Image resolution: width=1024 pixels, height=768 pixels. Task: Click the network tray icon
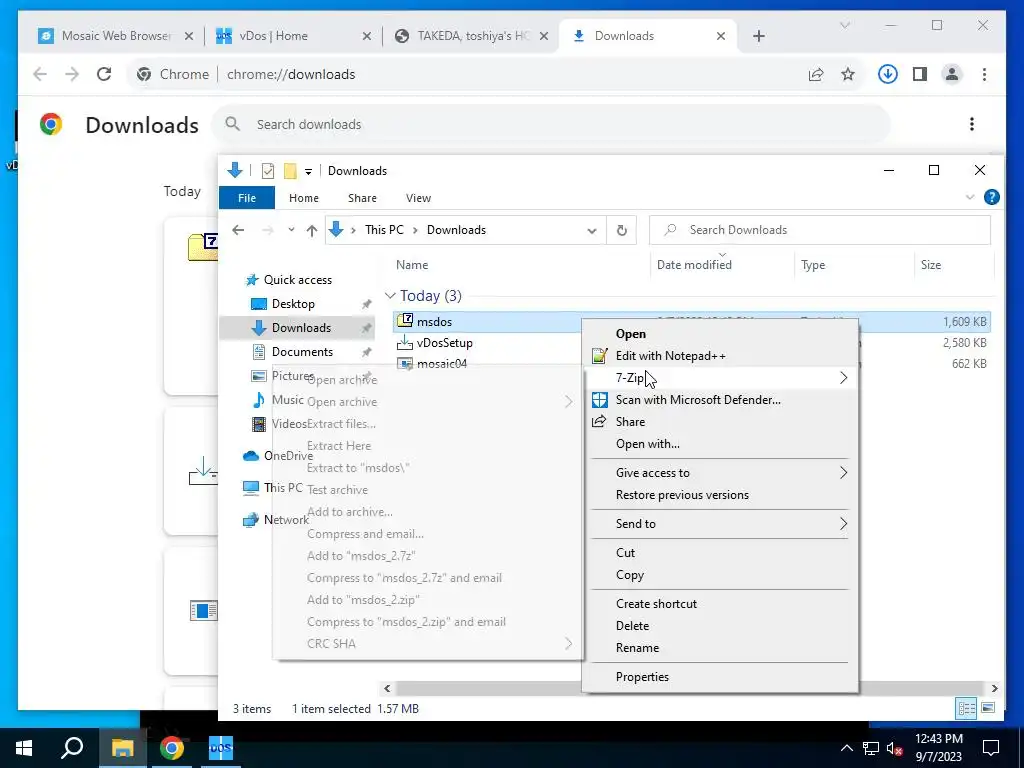[871, 748]
